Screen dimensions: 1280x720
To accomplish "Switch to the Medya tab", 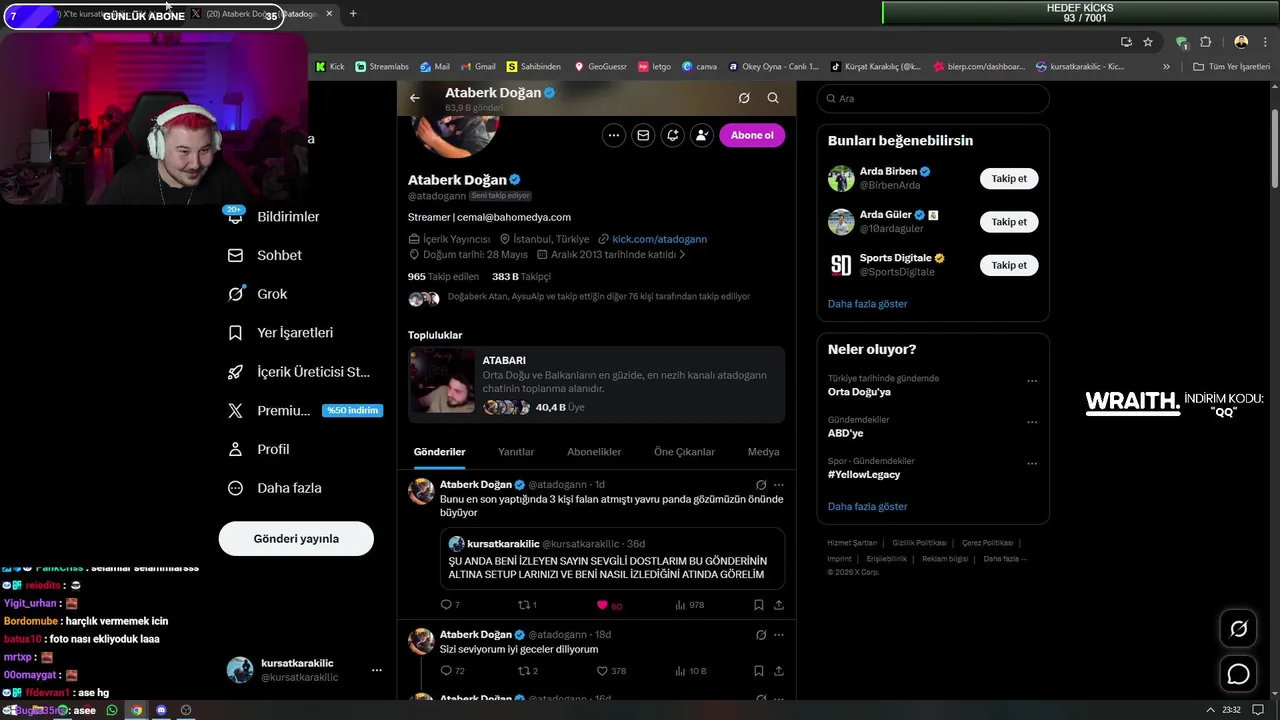I will [763, 452].
